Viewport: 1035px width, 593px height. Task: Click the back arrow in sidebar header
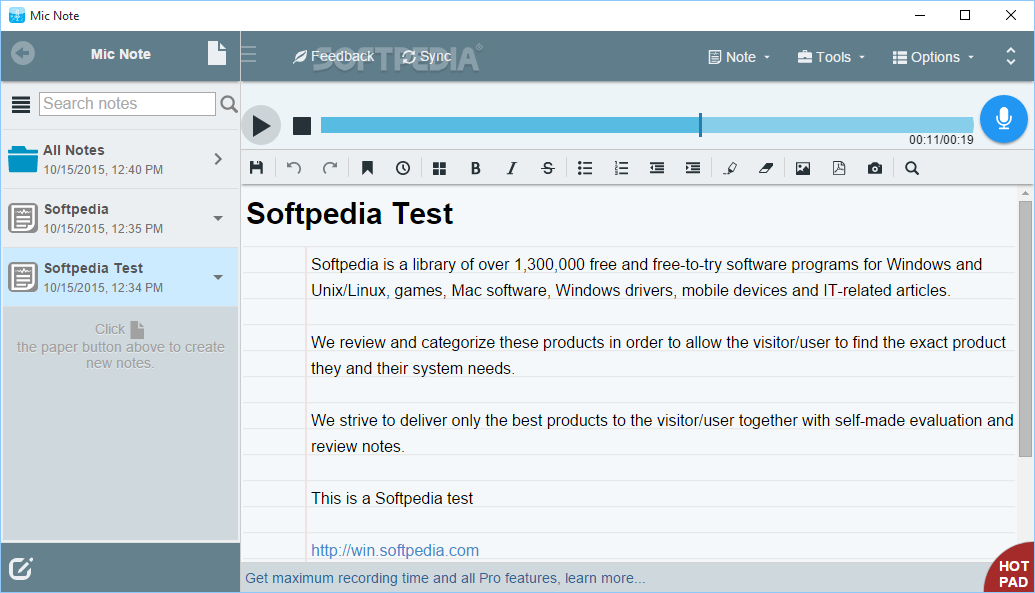click(23, 53)
